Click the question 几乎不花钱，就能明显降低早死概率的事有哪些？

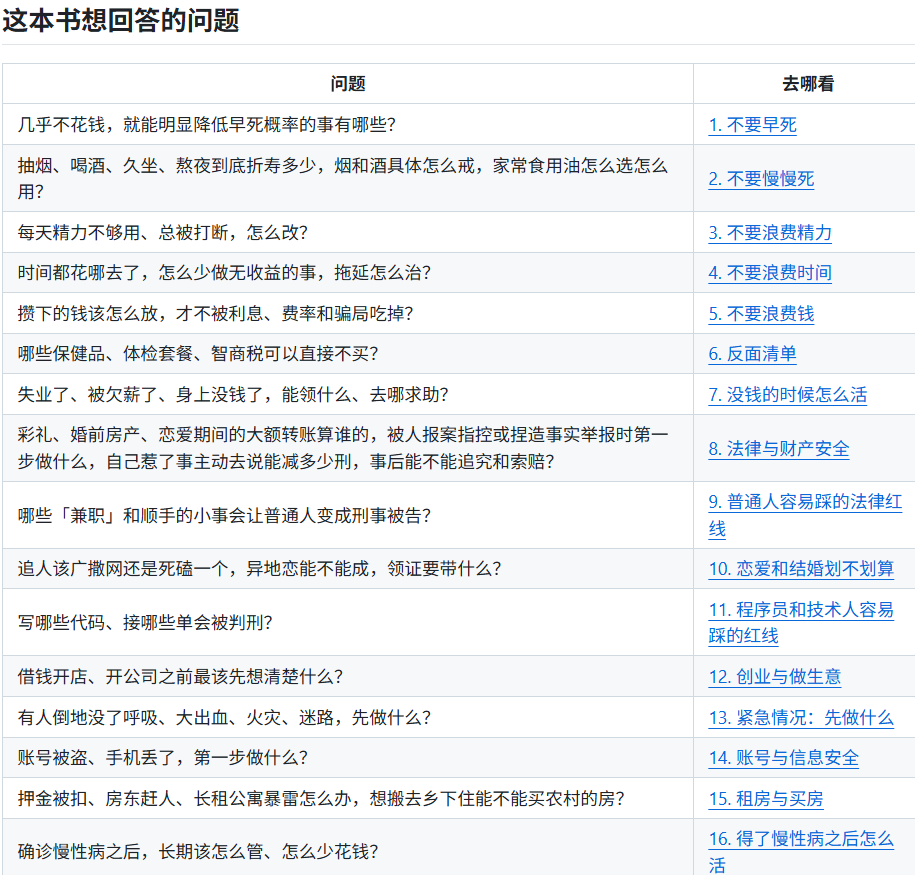(207, 125)
